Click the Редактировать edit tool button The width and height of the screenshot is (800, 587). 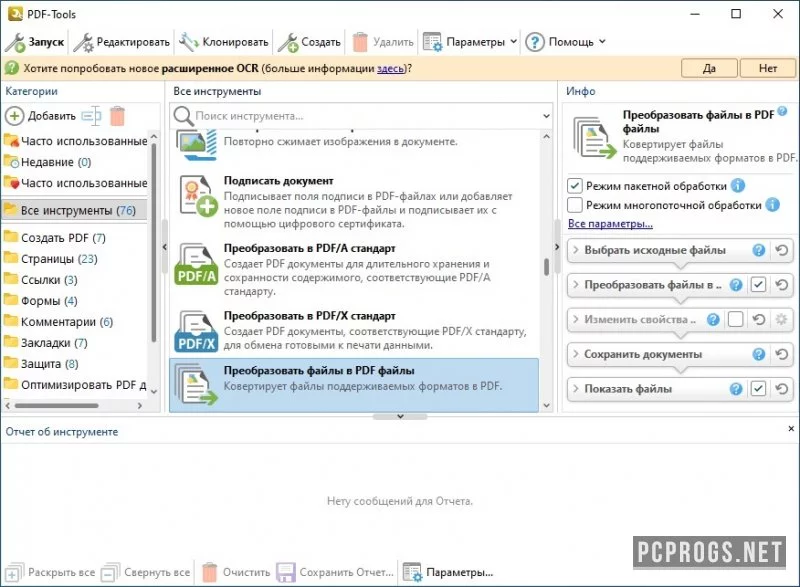click(x=121, y=42)
